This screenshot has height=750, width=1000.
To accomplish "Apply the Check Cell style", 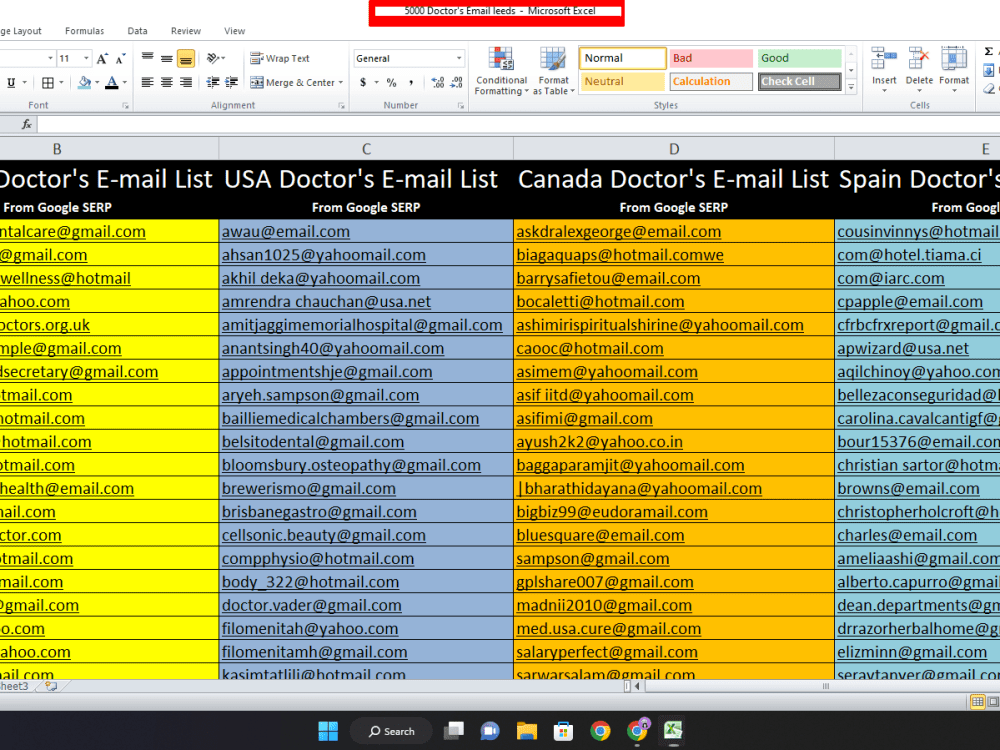I will (x=800, y=82).
